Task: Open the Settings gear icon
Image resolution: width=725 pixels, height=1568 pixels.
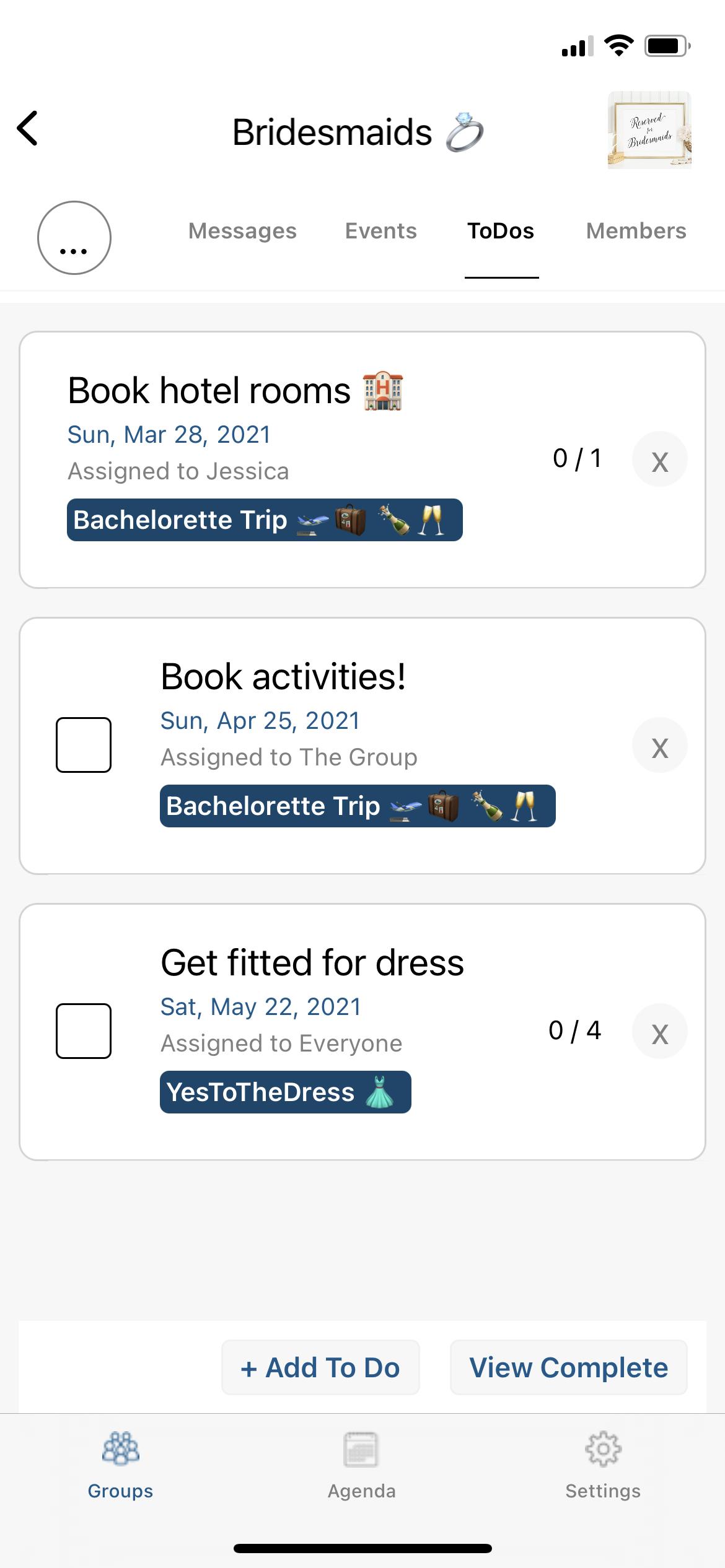Action: pos(603,1448)
